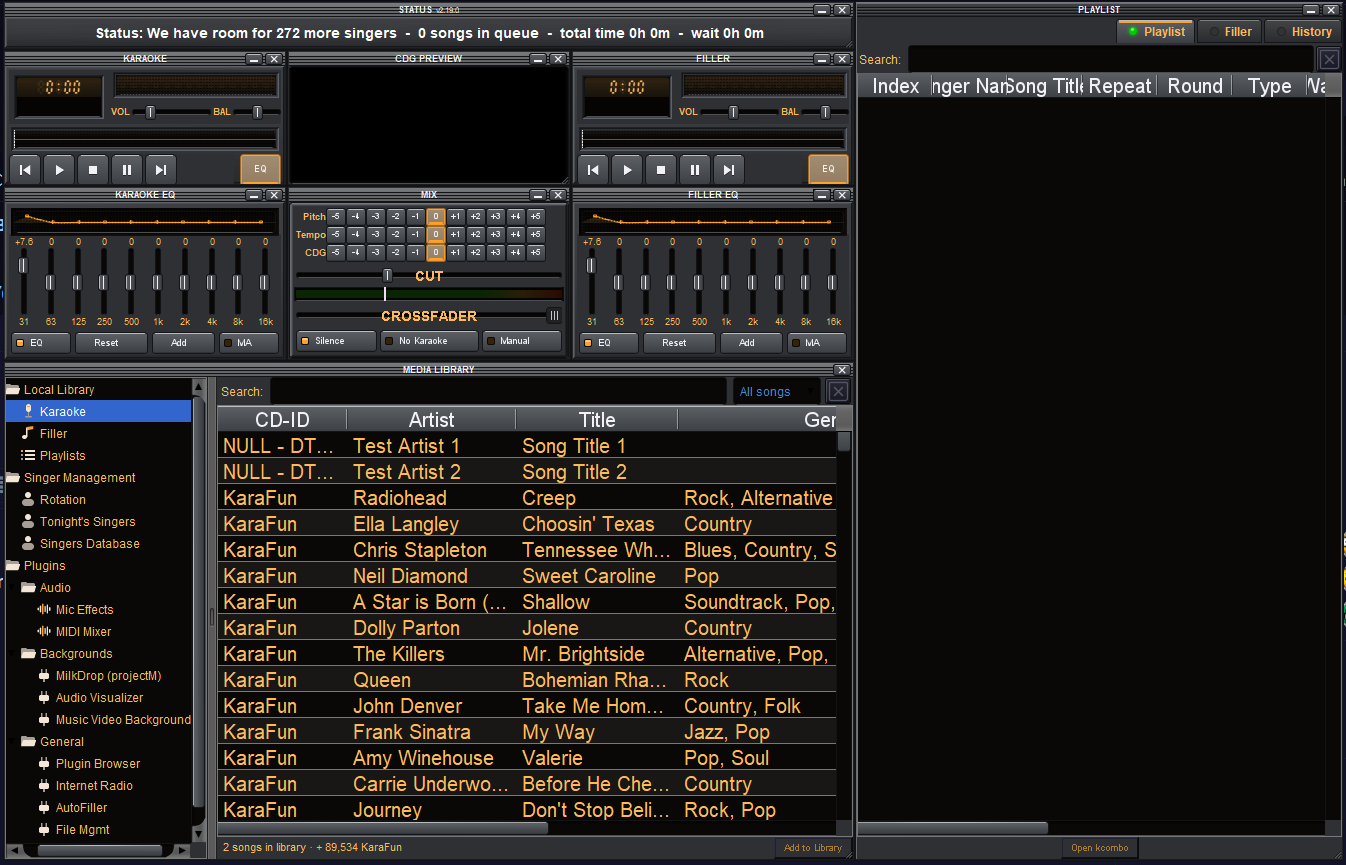Enable No Karaoke in Mix panel

[x=428, y=341]
